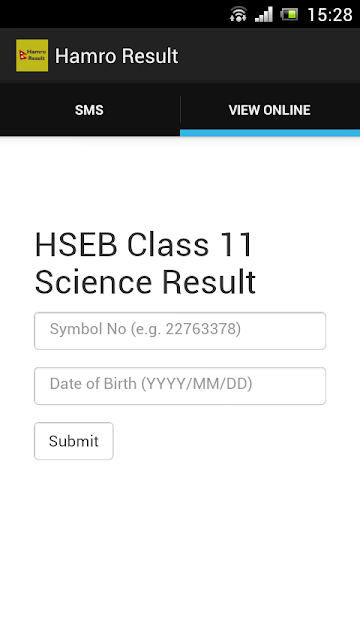Tap the divider between SMS and VIEW ONLINE
Viewport: 360px width, 640px height.
(180, 109)
